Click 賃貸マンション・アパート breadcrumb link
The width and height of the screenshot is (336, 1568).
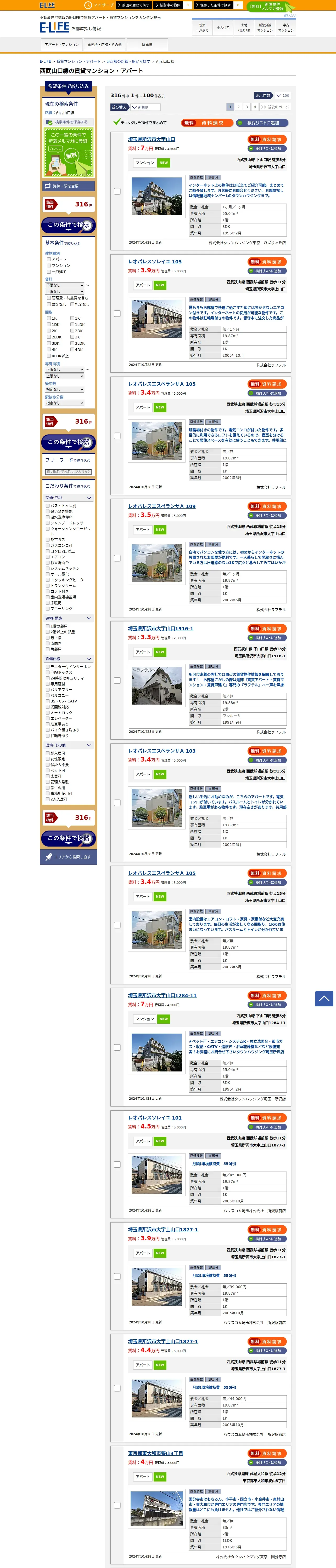point(79,61)
